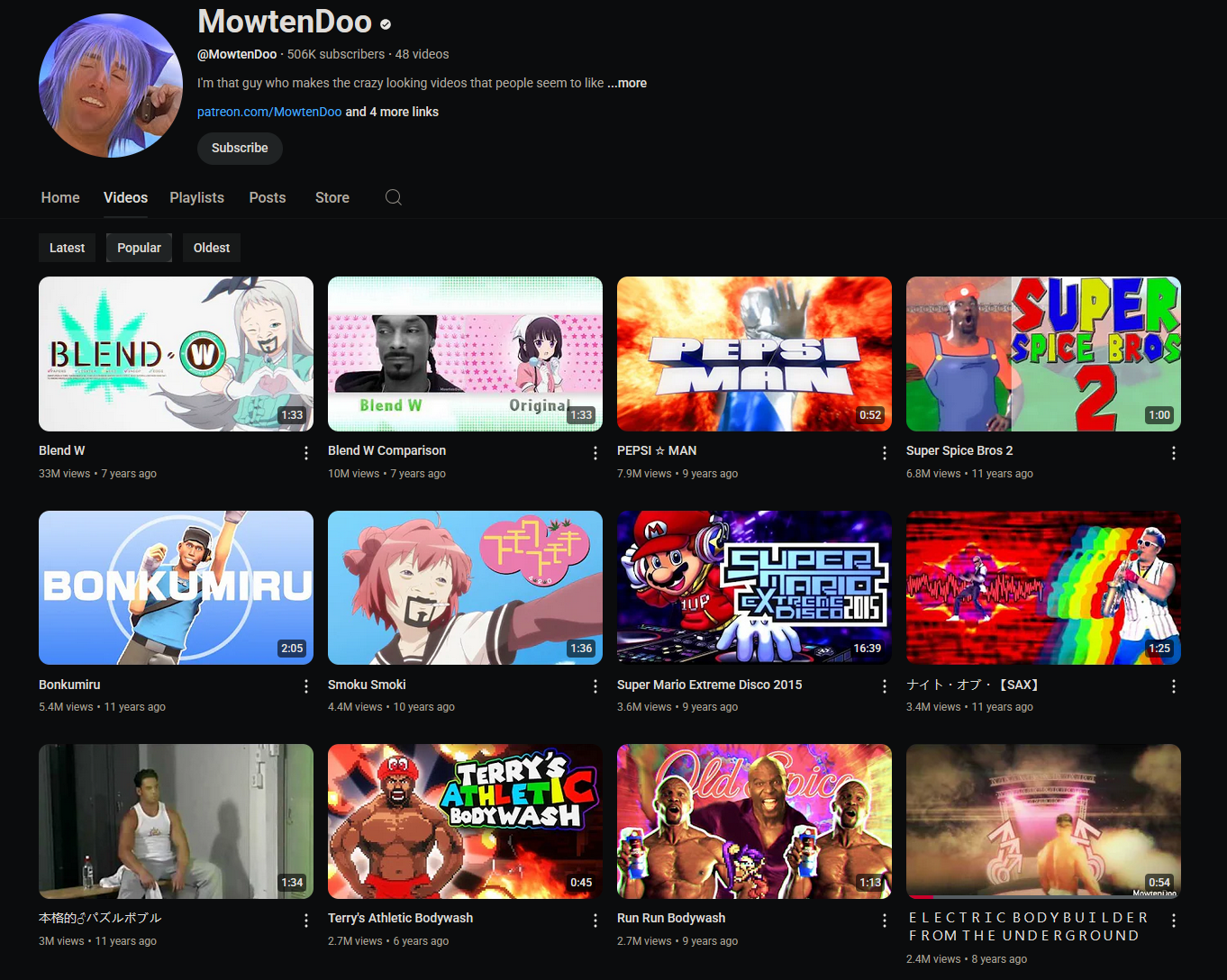The width and height of the screenshot is (1227, 980).
Task: Open the options menu for PEPSI MAN
Action: [x=885, y=453]
